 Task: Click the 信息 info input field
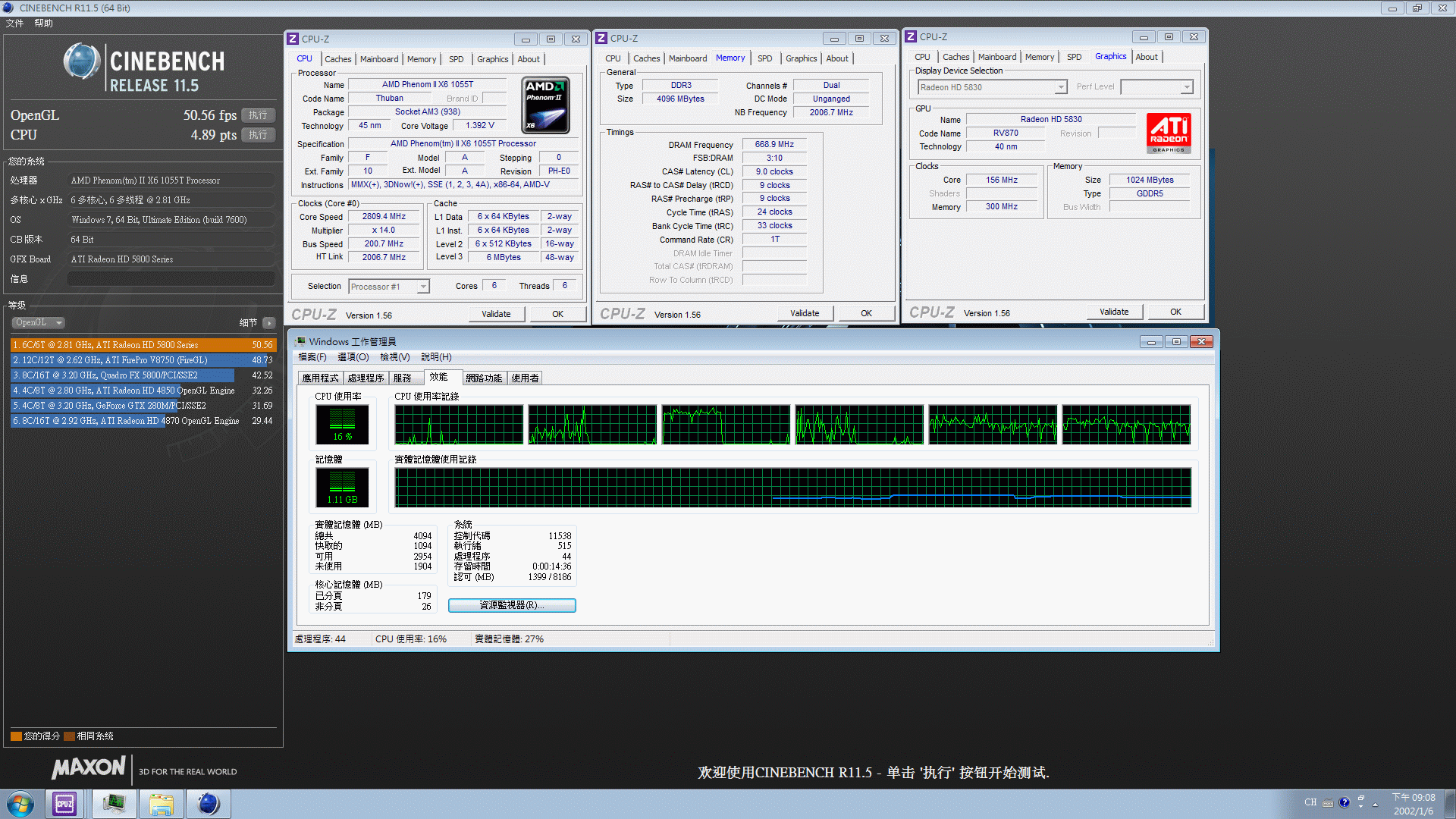point(171,279)
